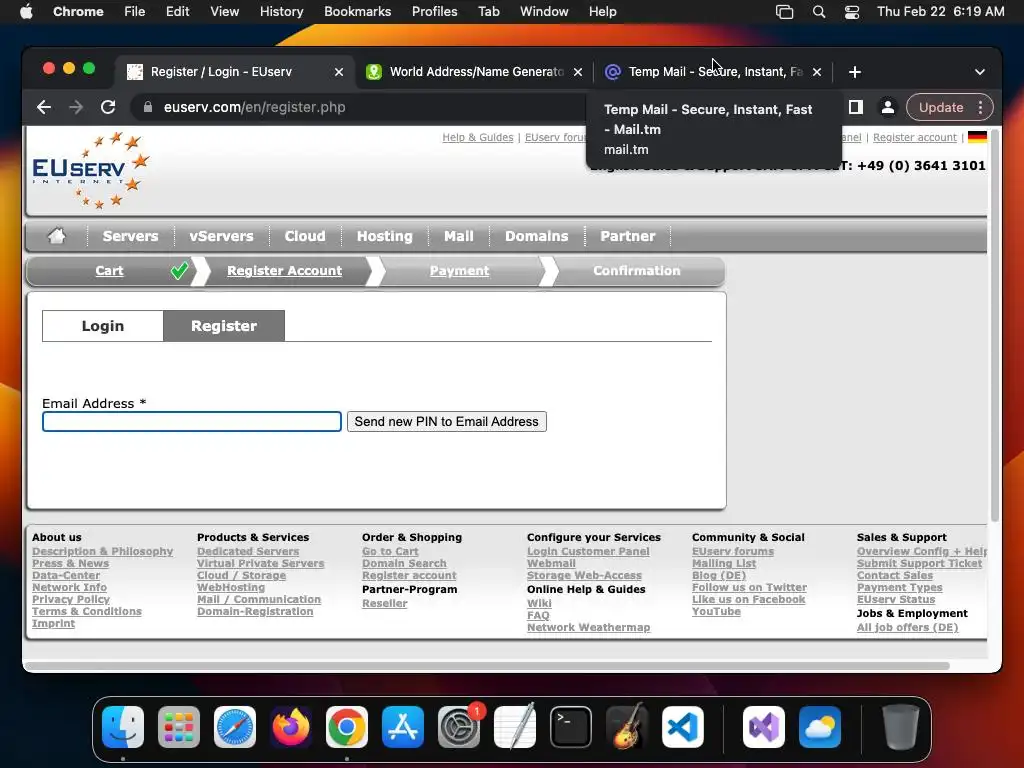Click the Payment step link

[459, 270]
